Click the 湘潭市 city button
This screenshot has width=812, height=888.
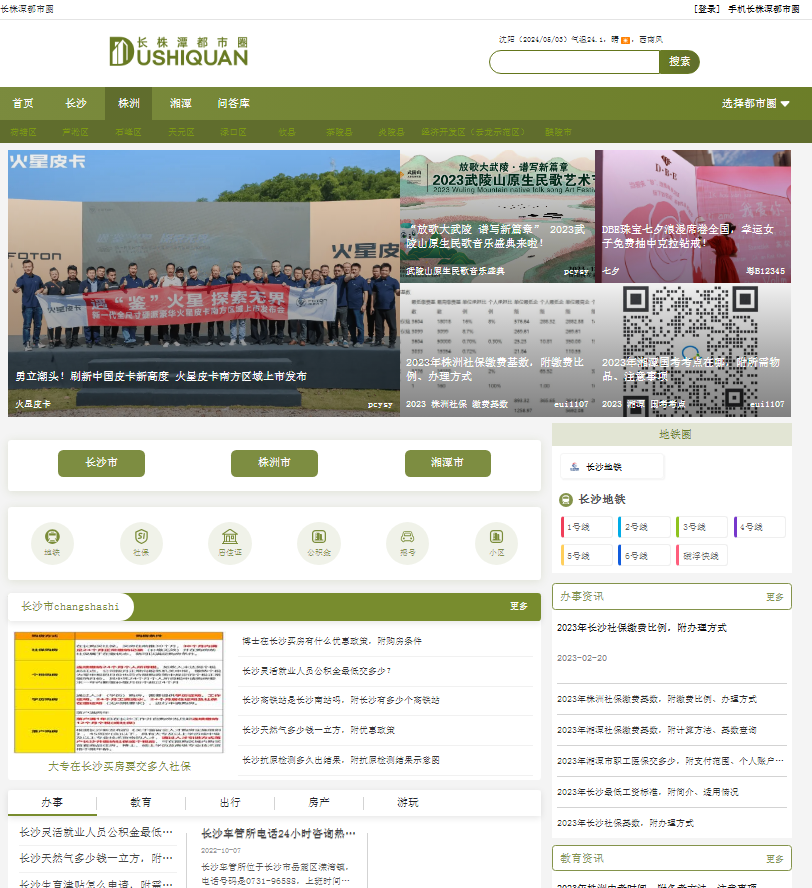tap(447, 463)
